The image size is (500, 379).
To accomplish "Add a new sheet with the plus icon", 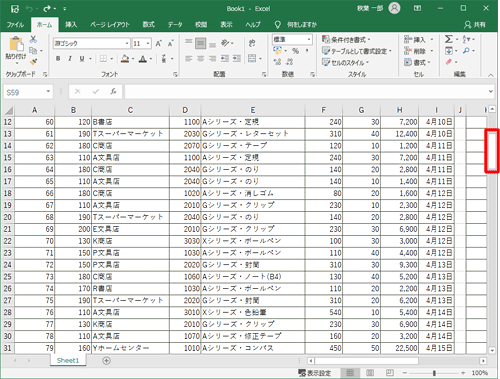I will (x=106, y=361).
